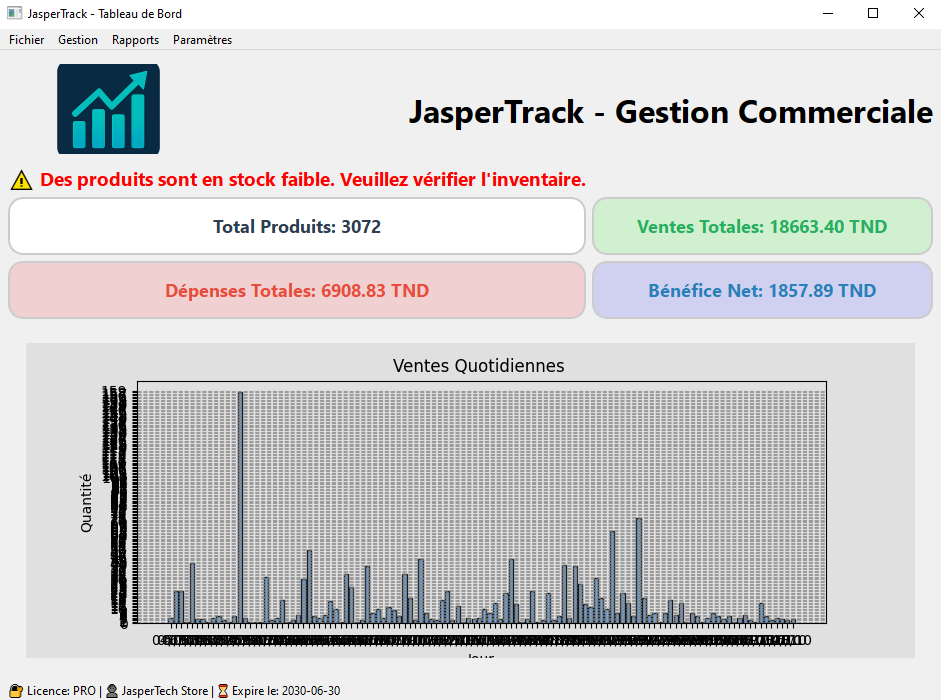Click the JasperTech Store status text

click(165, 691)
